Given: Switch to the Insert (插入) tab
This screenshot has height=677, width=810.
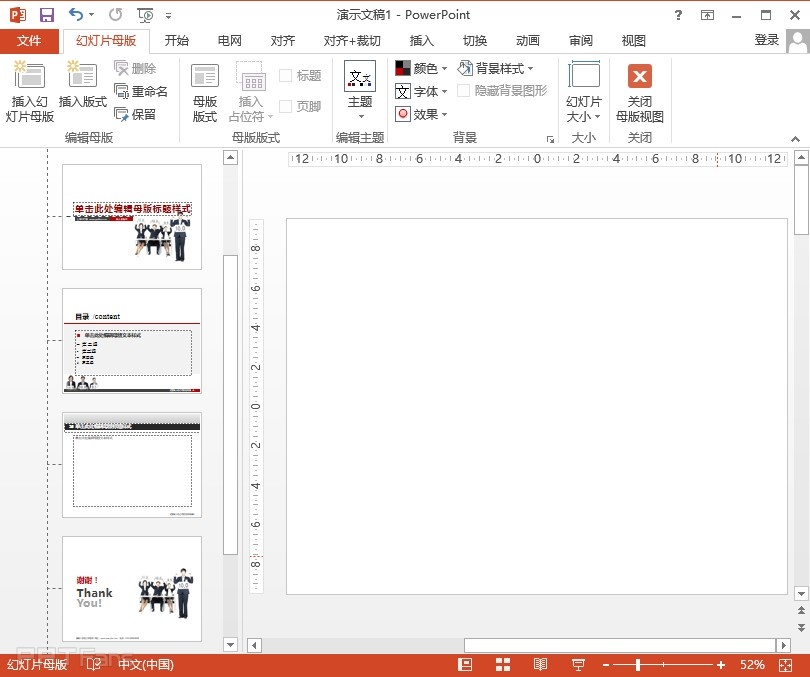Looking at the screenshot, I should click(422, 41).
